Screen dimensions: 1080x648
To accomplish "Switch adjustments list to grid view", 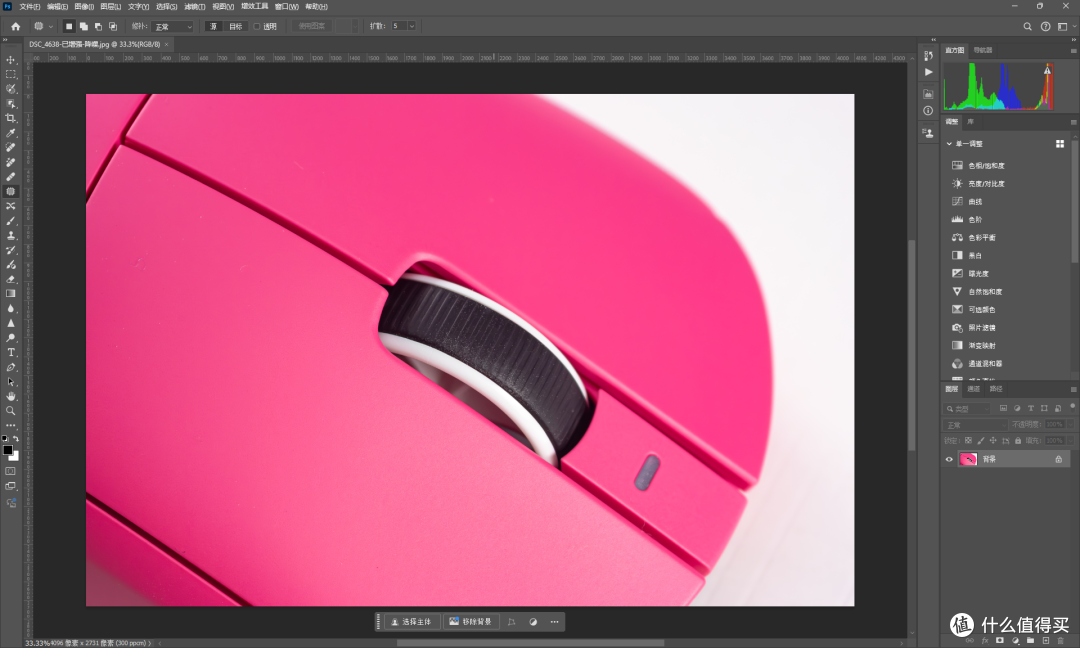I will point(1060,144).
